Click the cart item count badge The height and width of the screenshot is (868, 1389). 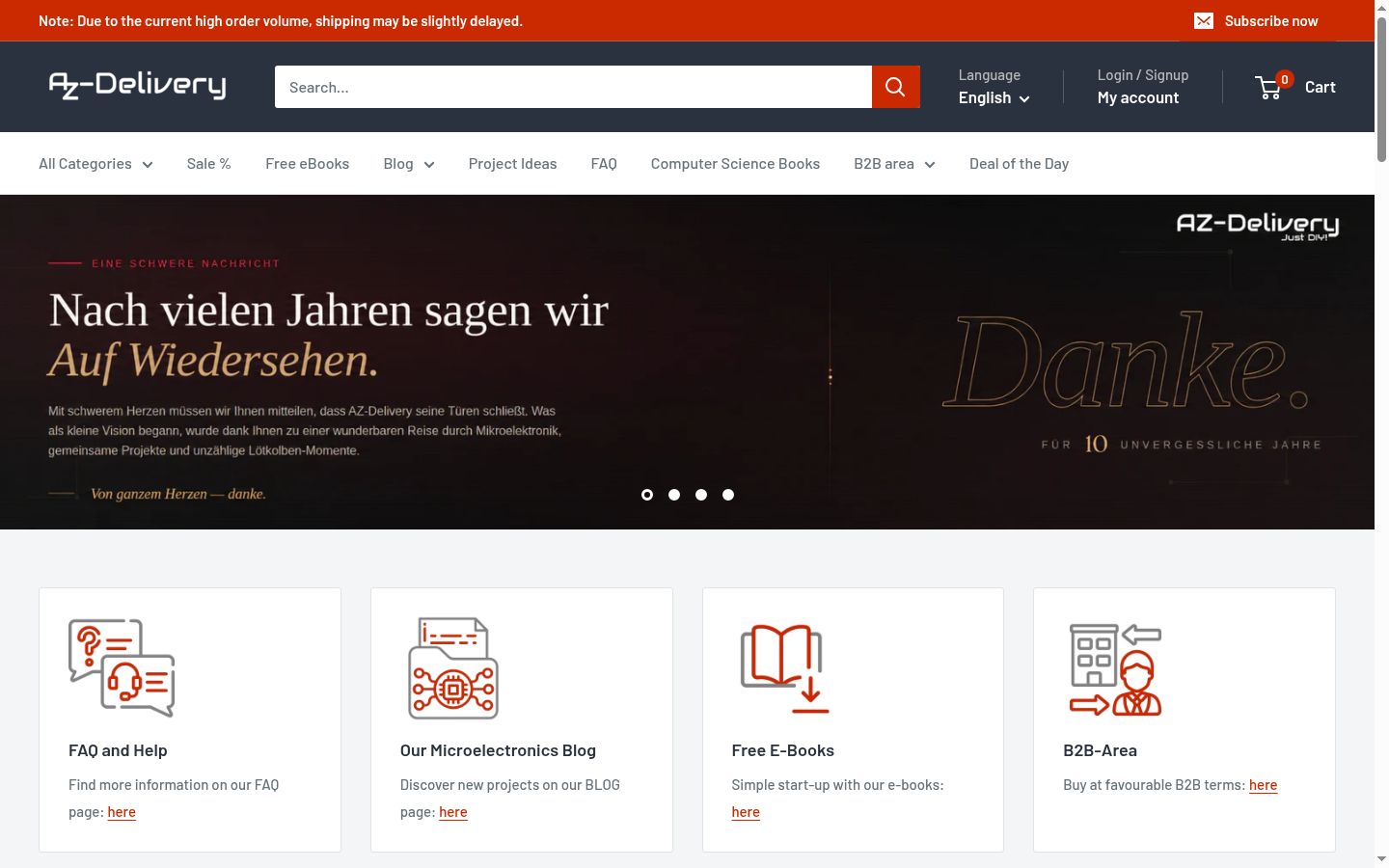(x=1284, y=79)
